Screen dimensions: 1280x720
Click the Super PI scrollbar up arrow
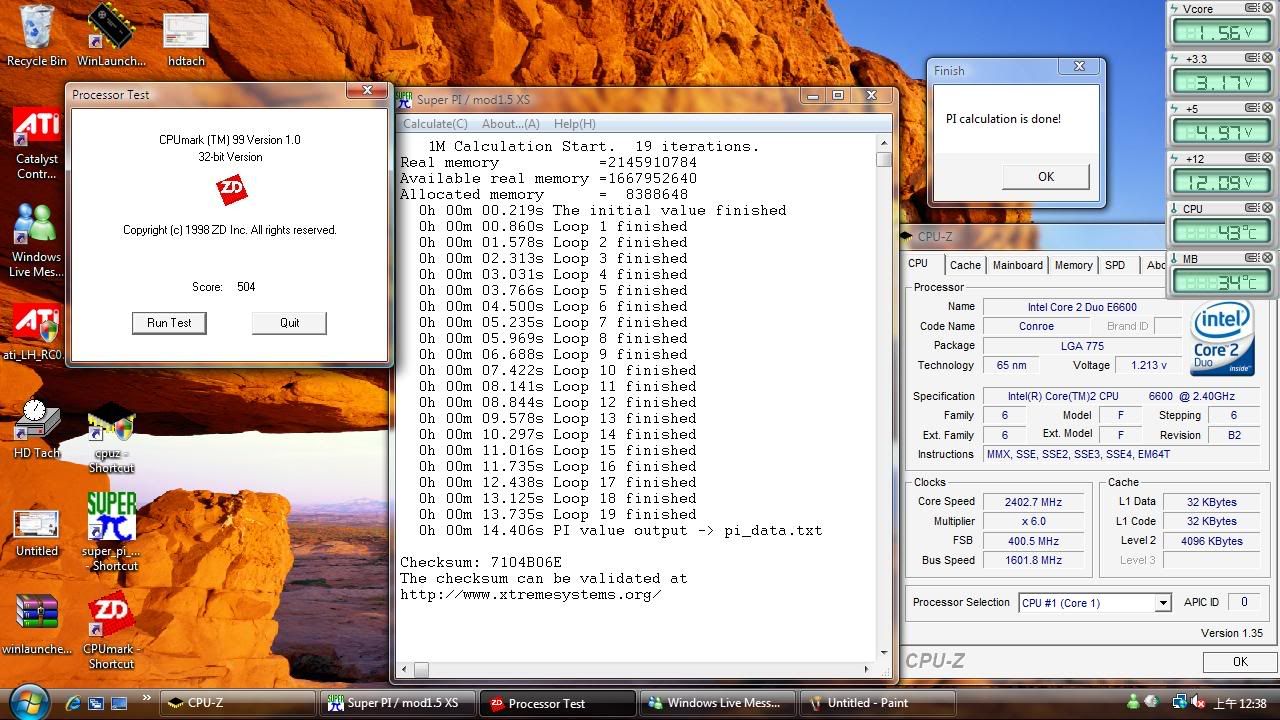point(884,143)
